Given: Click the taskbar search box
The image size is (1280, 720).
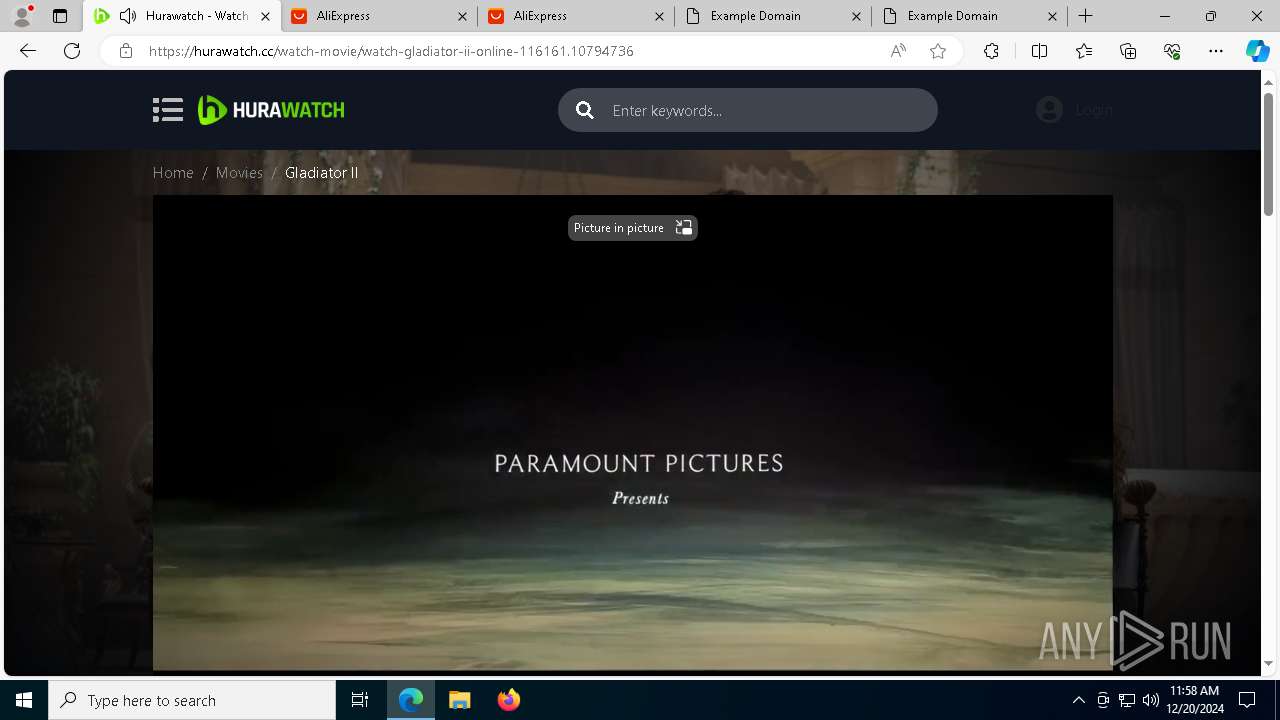Looking at the screenshot, I should click(x=192, y=700).
